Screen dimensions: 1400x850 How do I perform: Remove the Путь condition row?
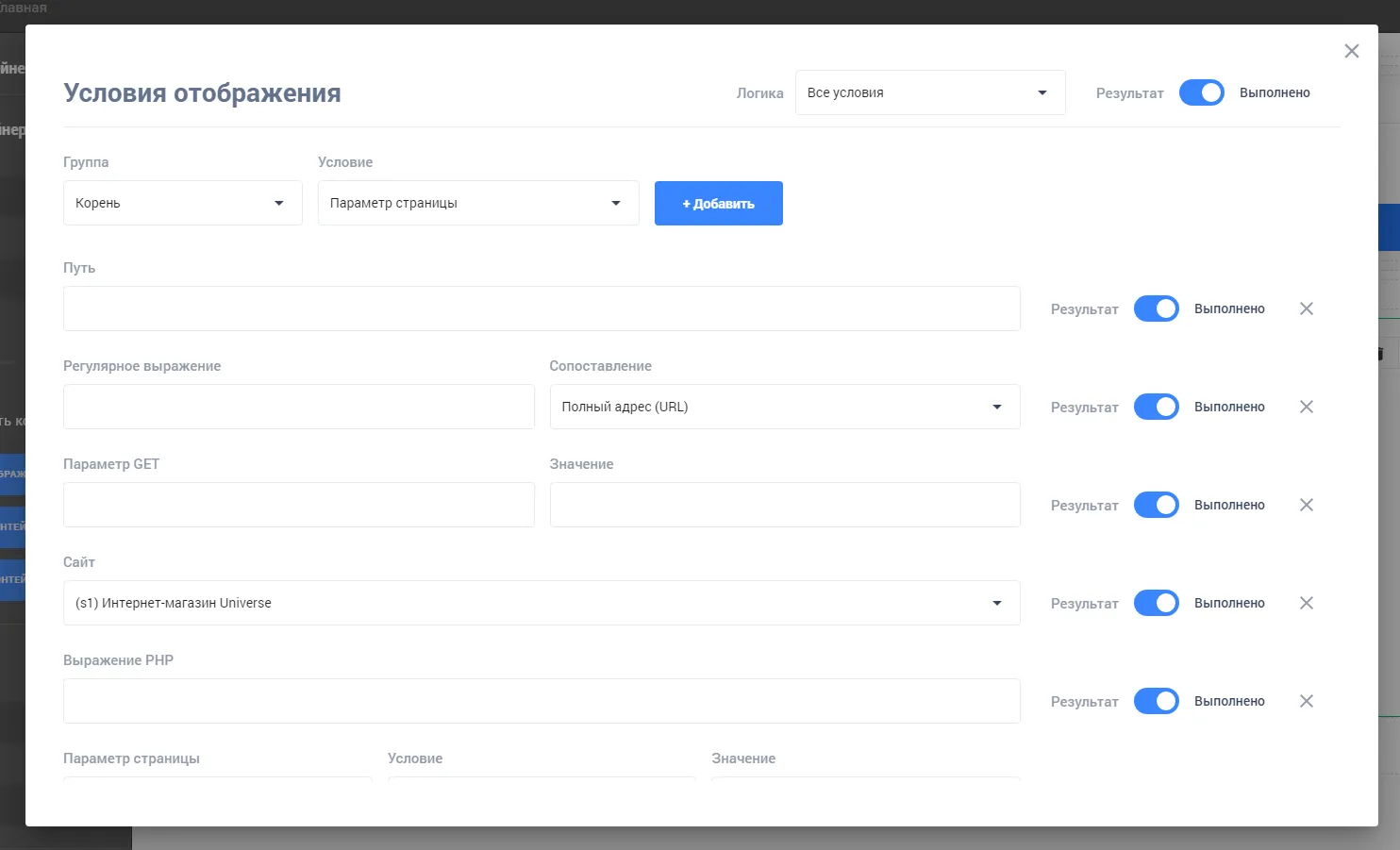pyautogui.click(x=1306, y=308)
